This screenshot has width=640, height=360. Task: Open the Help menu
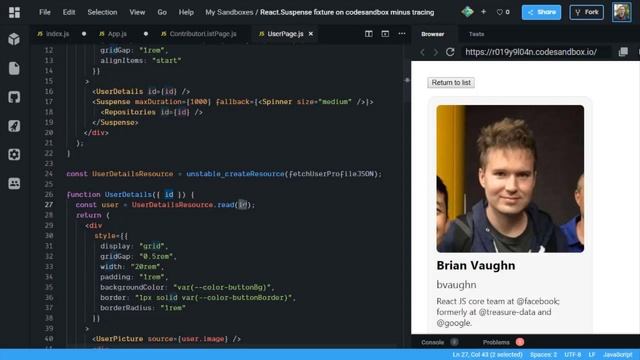tap(186, 12)
